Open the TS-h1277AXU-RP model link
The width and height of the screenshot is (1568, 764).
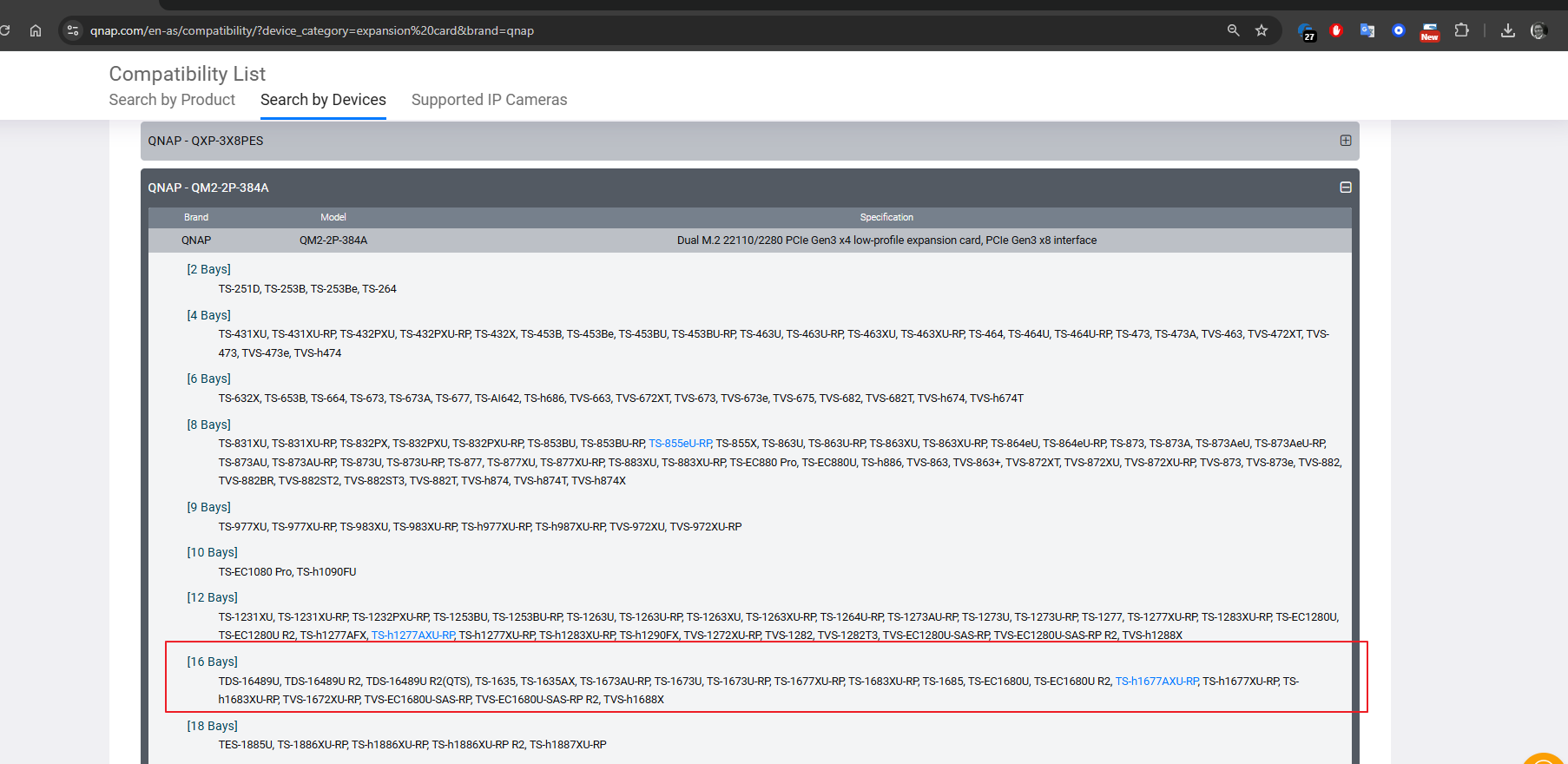coord(413,636)
